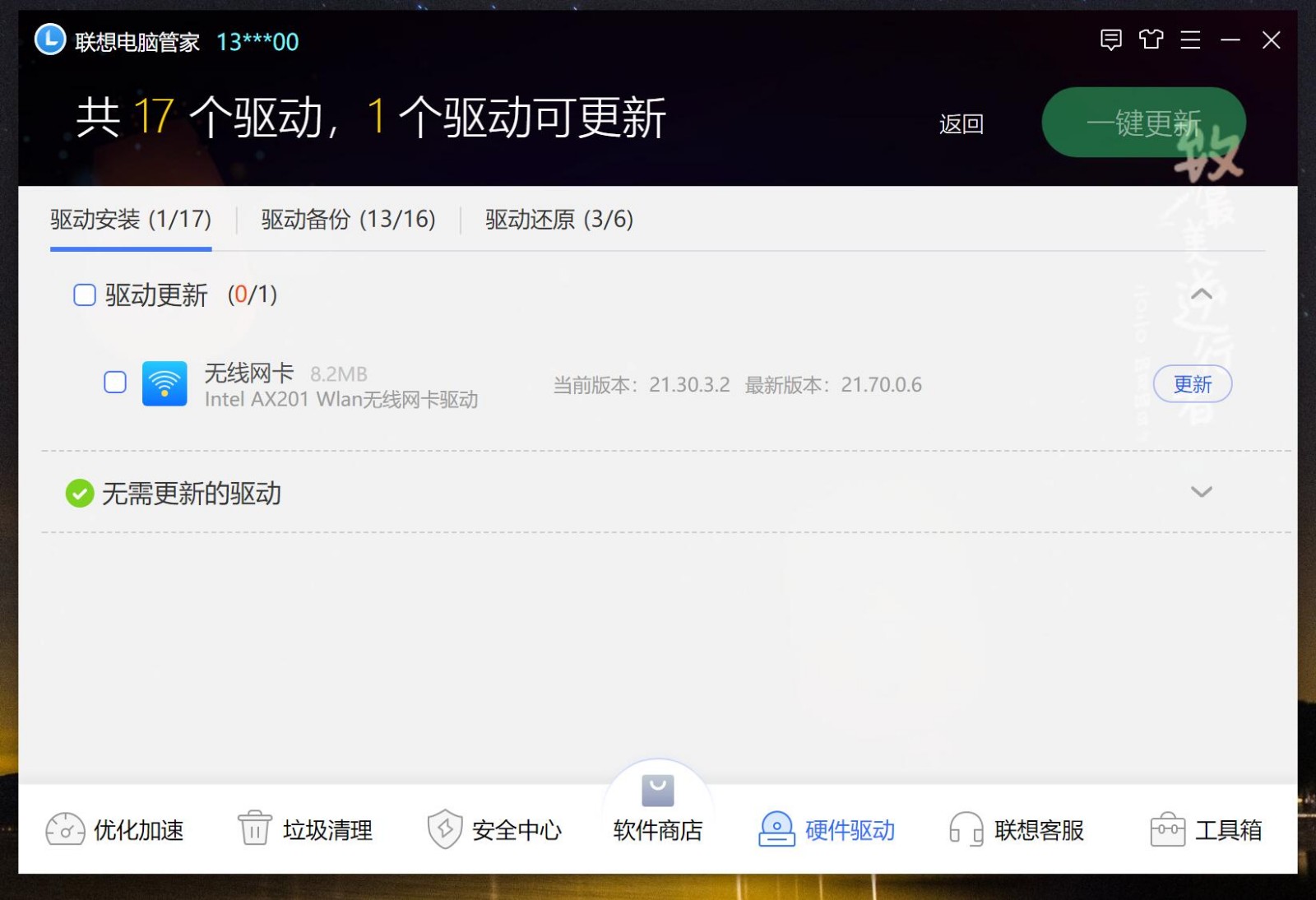Click the 优化加速 label

139,830
